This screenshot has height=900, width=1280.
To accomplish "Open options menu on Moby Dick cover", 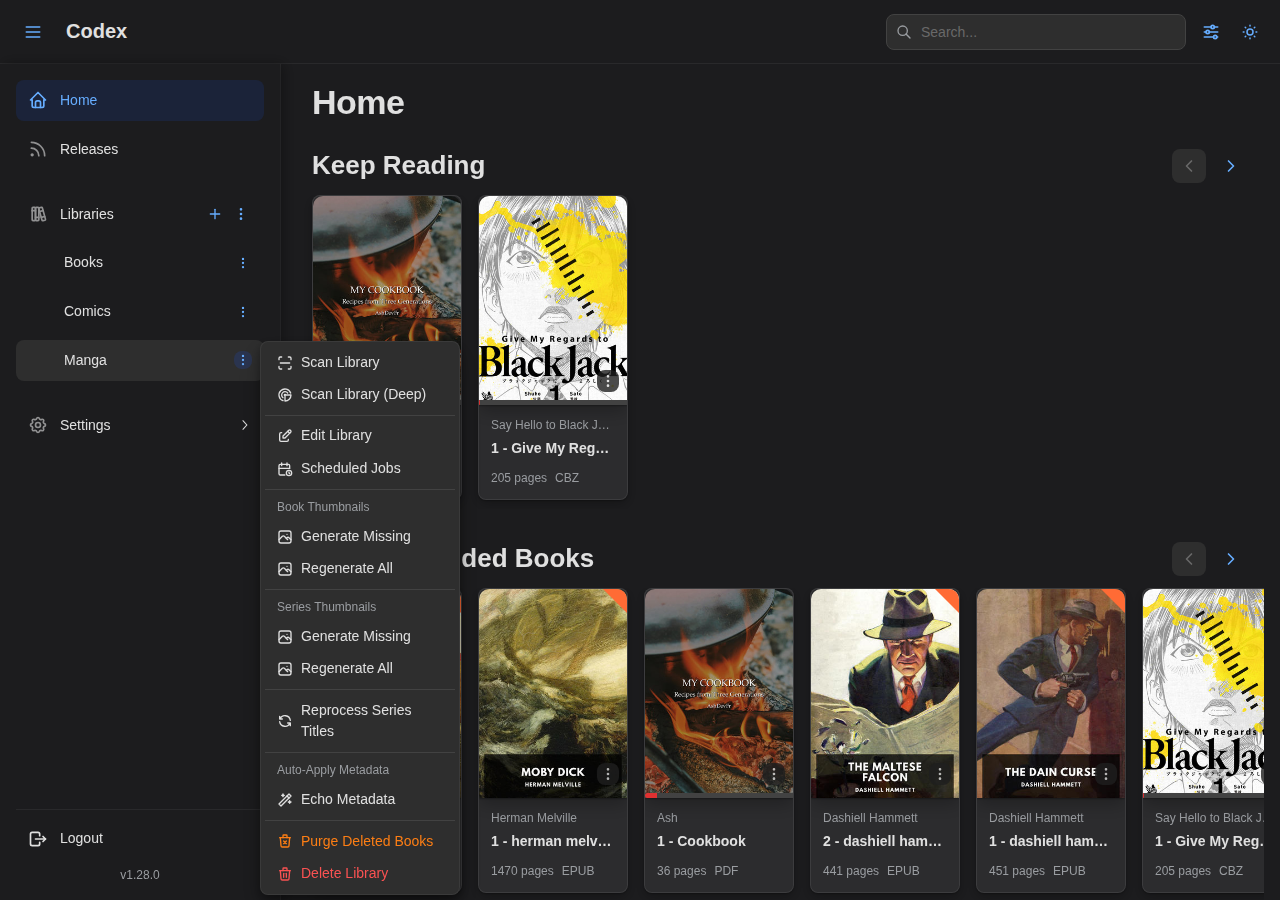I will (608, 774).
